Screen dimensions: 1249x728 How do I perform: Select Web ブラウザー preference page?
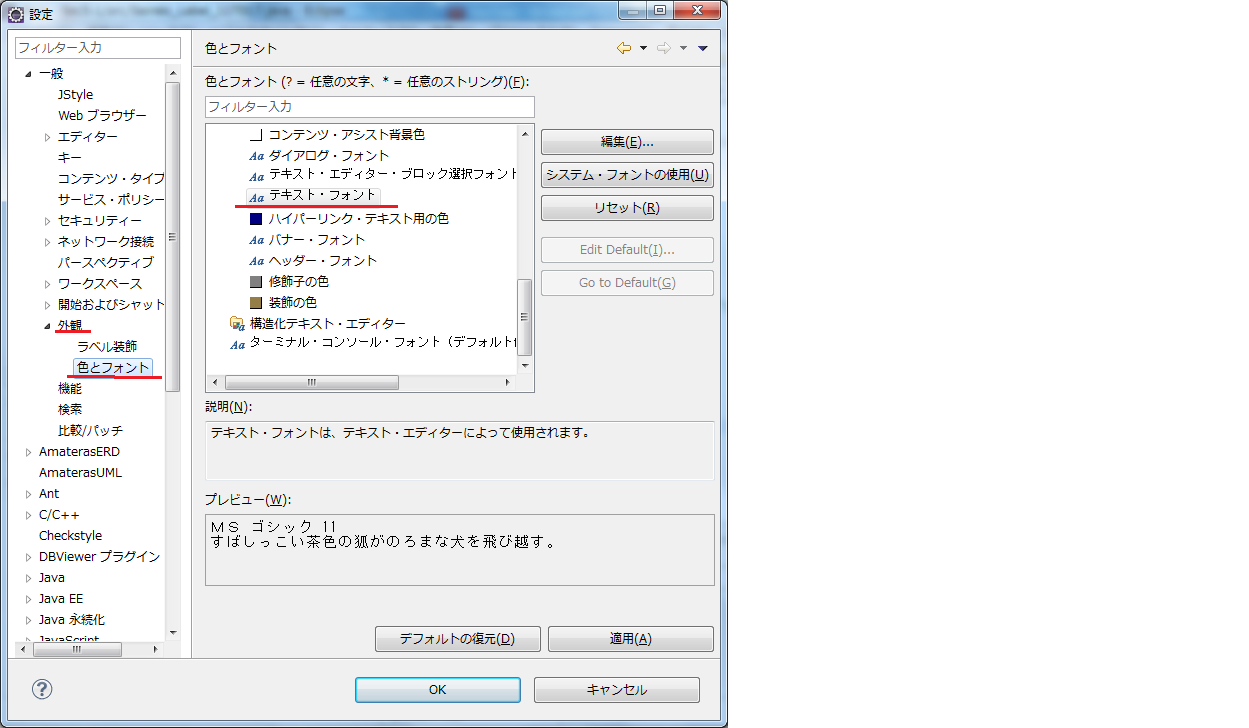[x=102, y=116]
